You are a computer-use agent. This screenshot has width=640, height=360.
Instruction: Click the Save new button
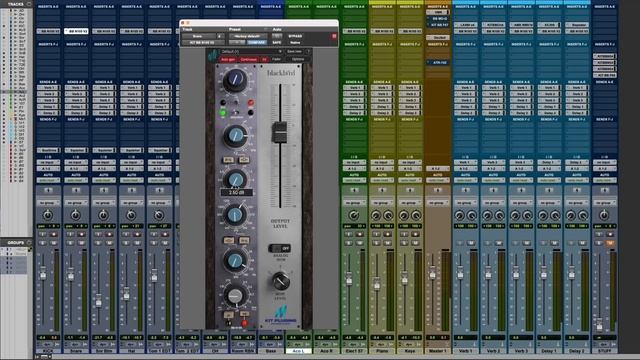click(x=294, y=52)
